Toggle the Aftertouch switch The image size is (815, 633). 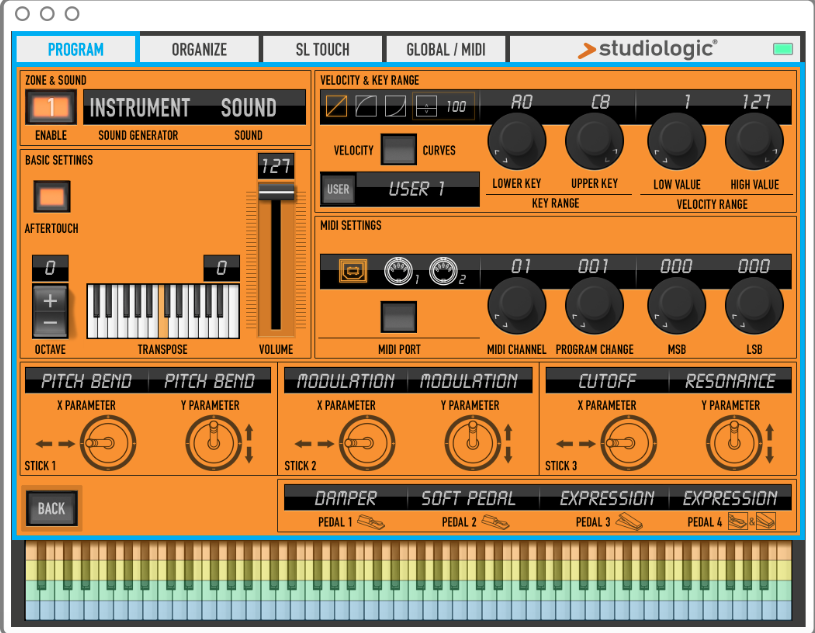pyautogui.click(x=51, y=197)
